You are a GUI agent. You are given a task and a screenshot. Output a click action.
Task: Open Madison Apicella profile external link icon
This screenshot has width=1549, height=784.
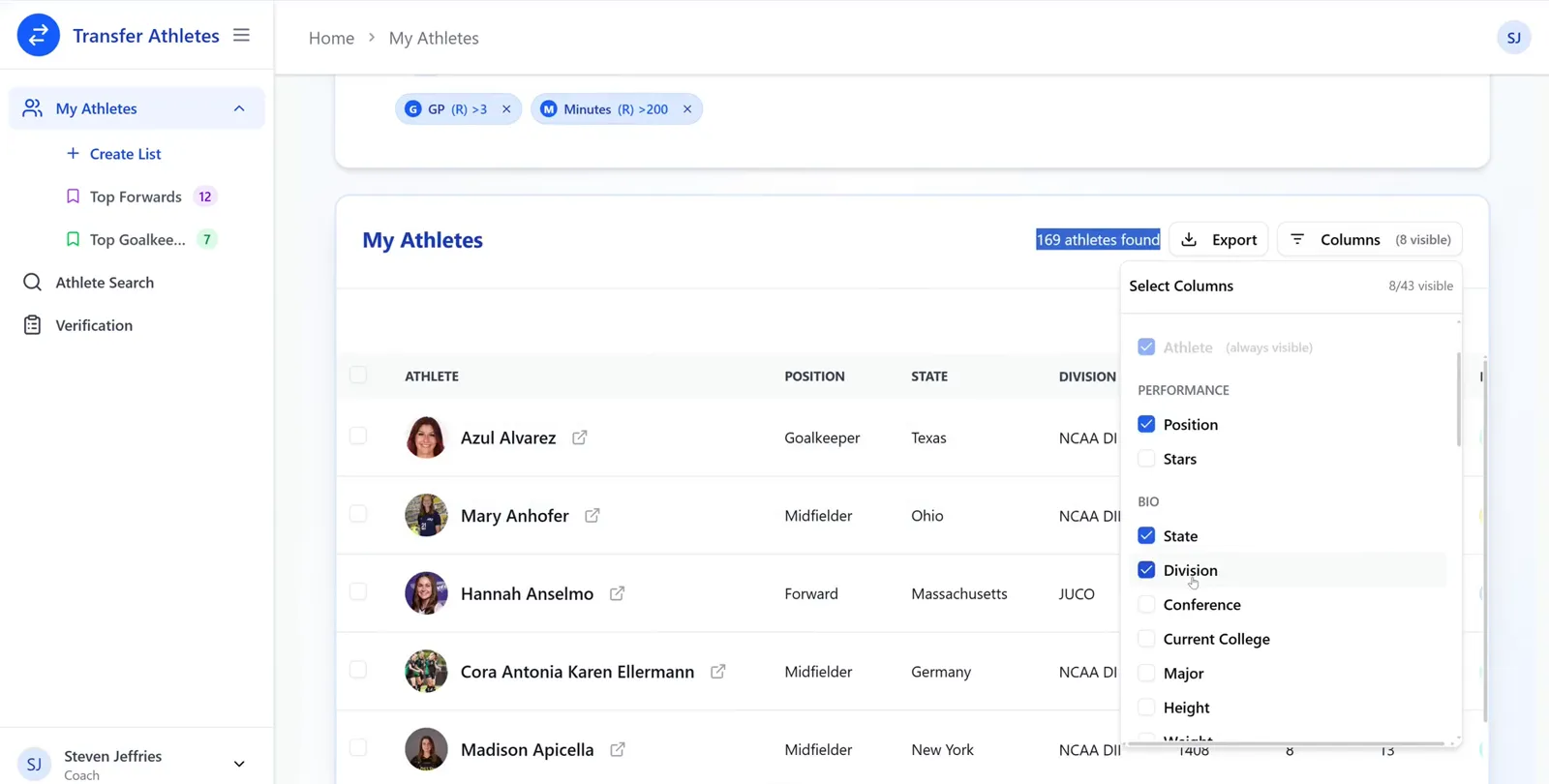click(618, 749)
